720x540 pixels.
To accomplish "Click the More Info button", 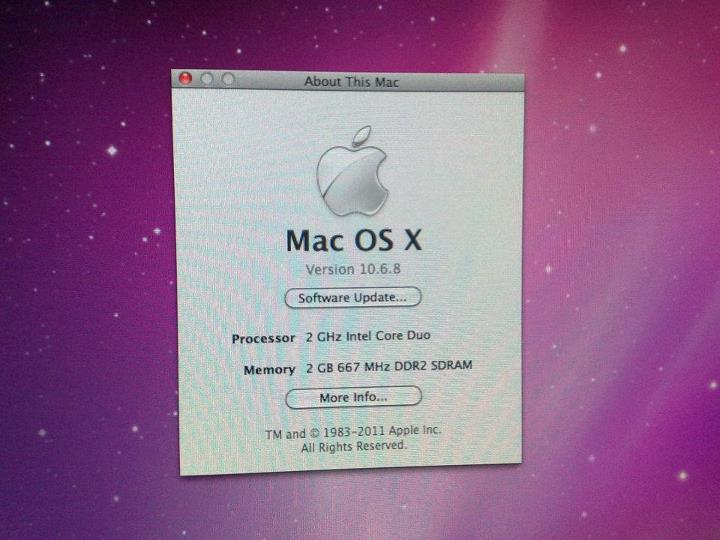I will (x=353, y=397).
